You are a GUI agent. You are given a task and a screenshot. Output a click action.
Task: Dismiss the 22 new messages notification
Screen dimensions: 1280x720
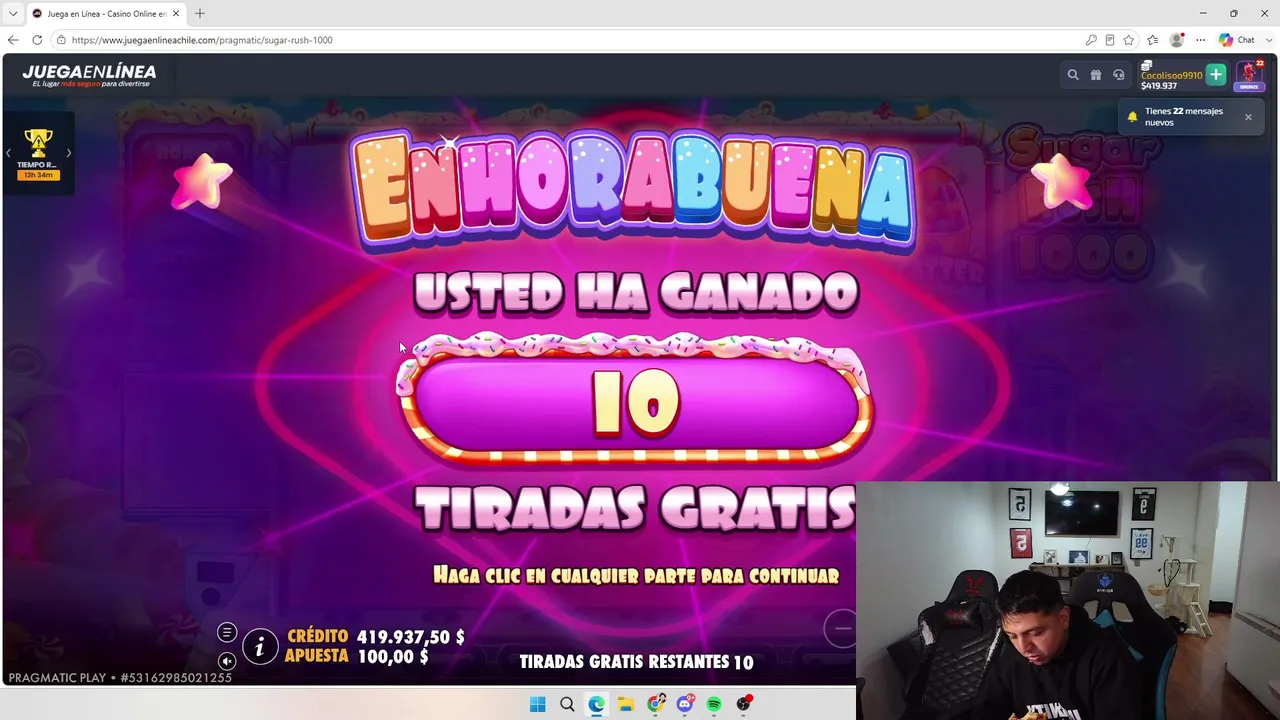[x=1248, y=117]
